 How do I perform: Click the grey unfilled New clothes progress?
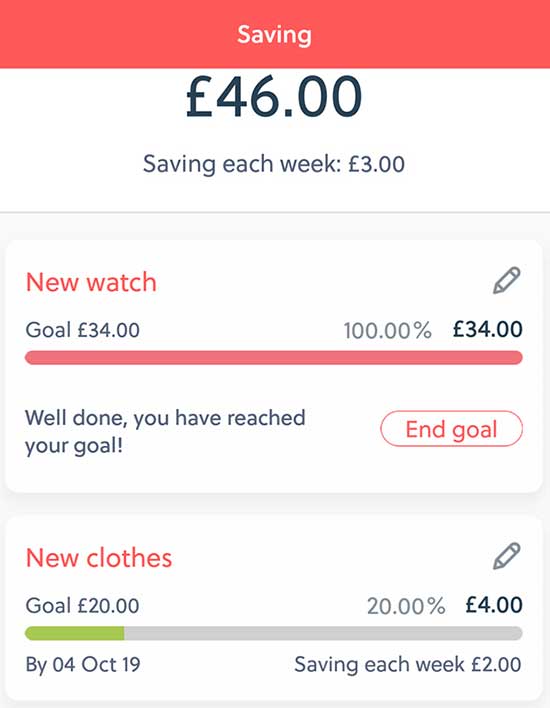323,633
